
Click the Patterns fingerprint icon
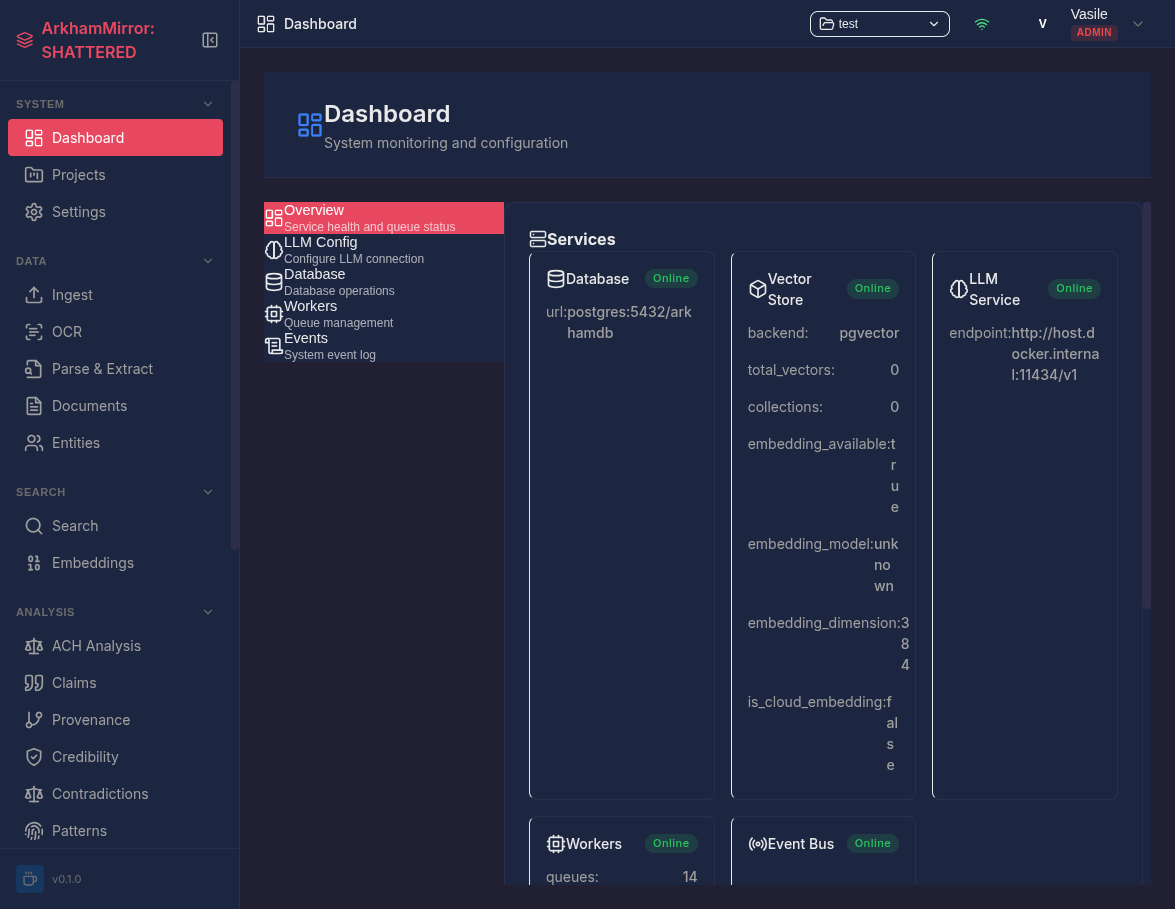click(34, 831)
